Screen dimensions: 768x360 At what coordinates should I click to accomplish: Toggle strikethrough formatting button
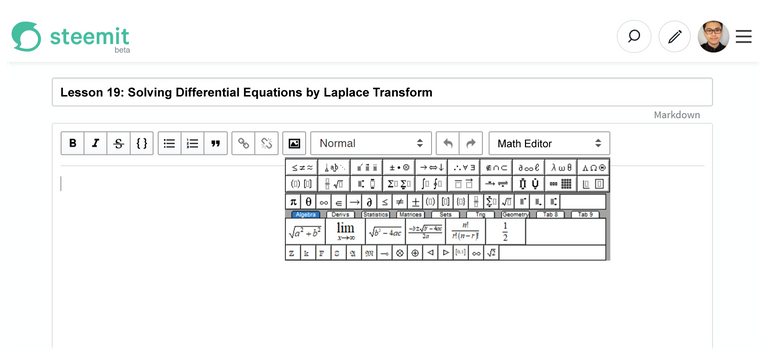coord(119,144)
